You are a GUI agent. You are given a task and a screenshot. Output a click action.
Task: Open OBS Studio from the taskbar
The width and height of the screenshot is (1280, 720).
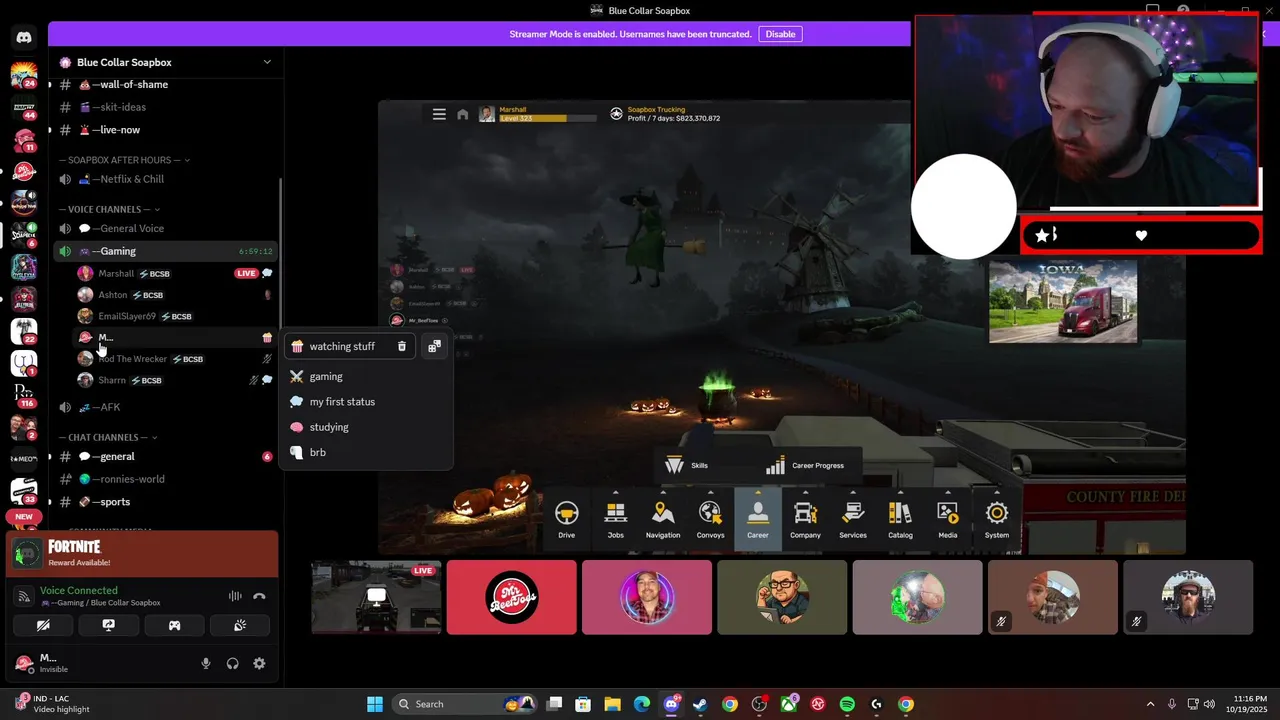point(759,704)
